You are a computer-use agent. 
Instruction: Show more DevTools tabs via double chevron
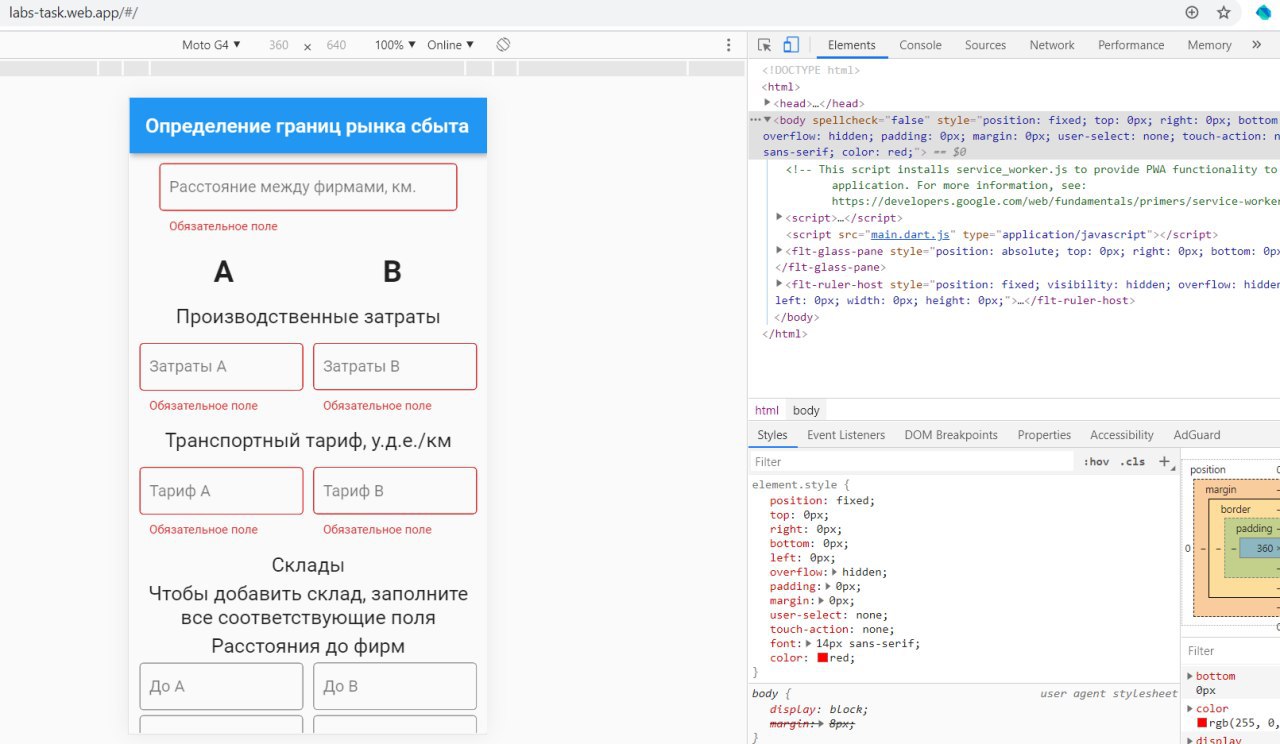(1257, 45)
